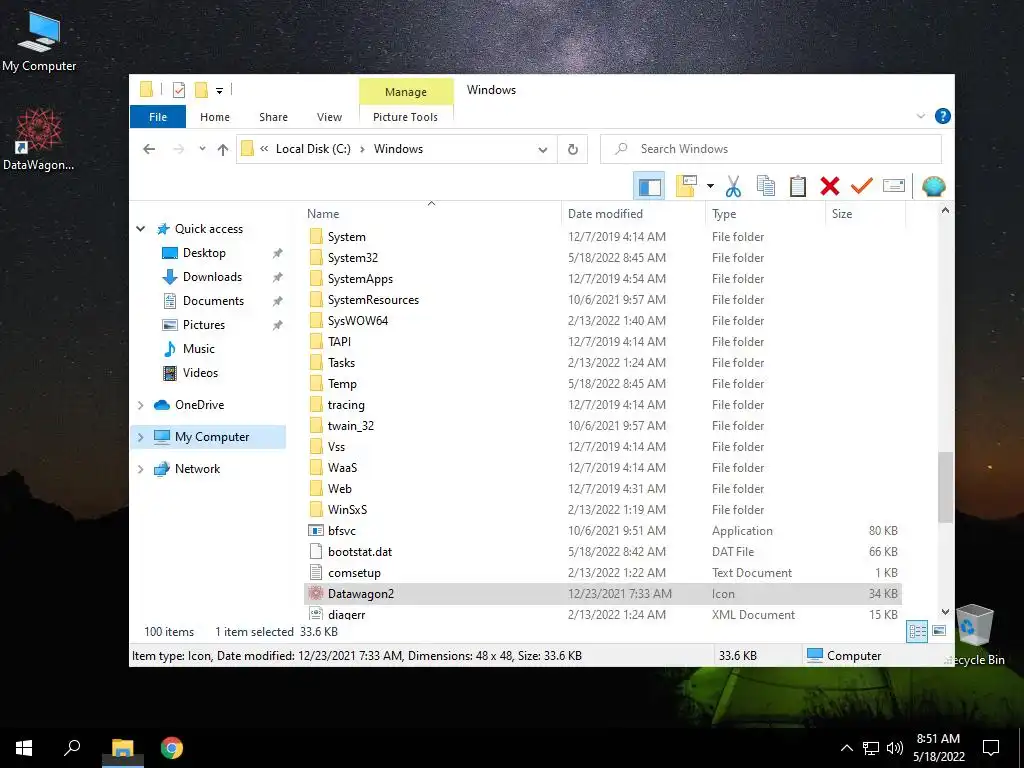Collapse the Quick access tree node
Viewport: 1024px width, 768px height.
[140, 229]
